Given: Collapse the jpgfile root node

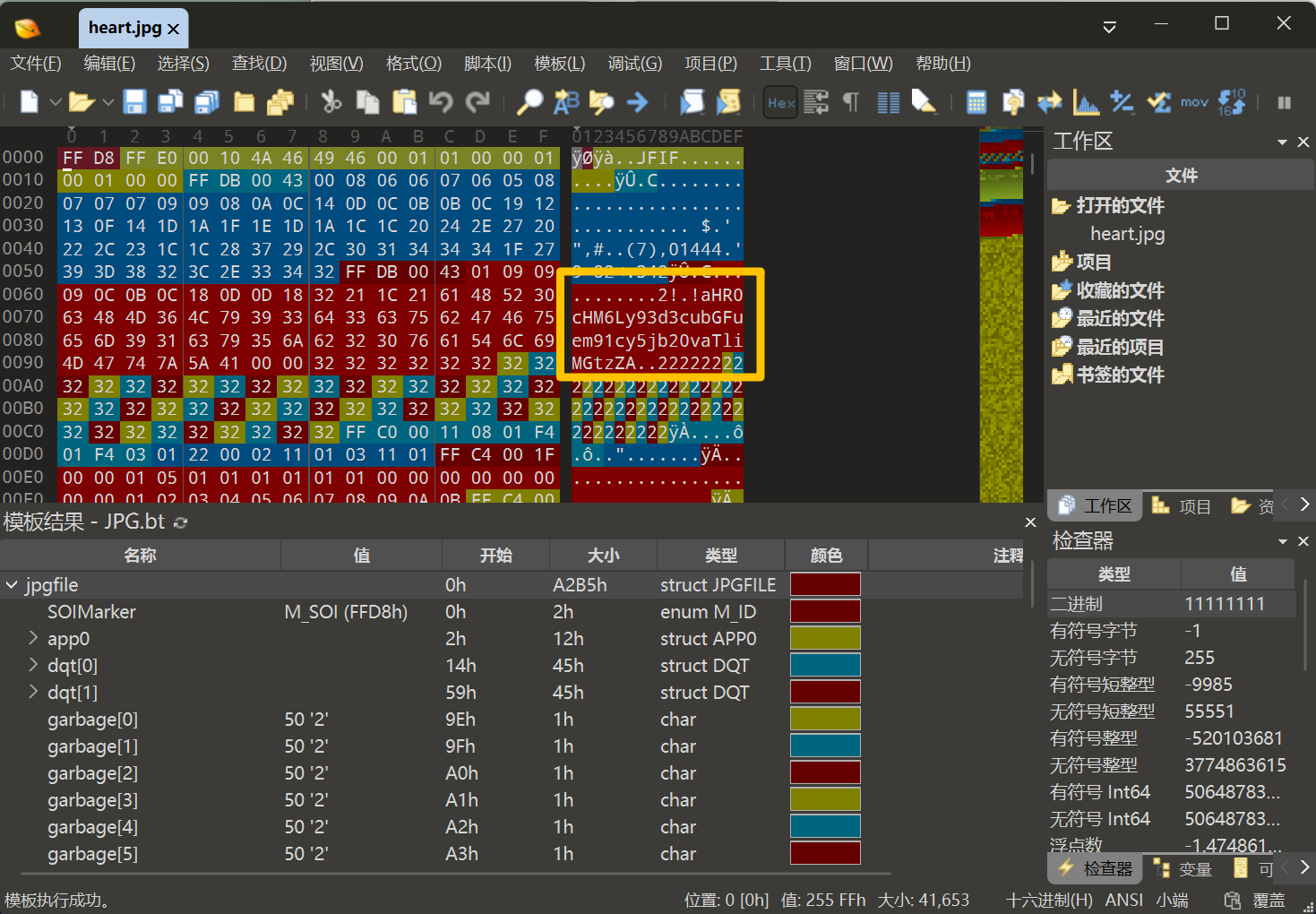Looking at the screenshot, I should [x=13, y=584].
